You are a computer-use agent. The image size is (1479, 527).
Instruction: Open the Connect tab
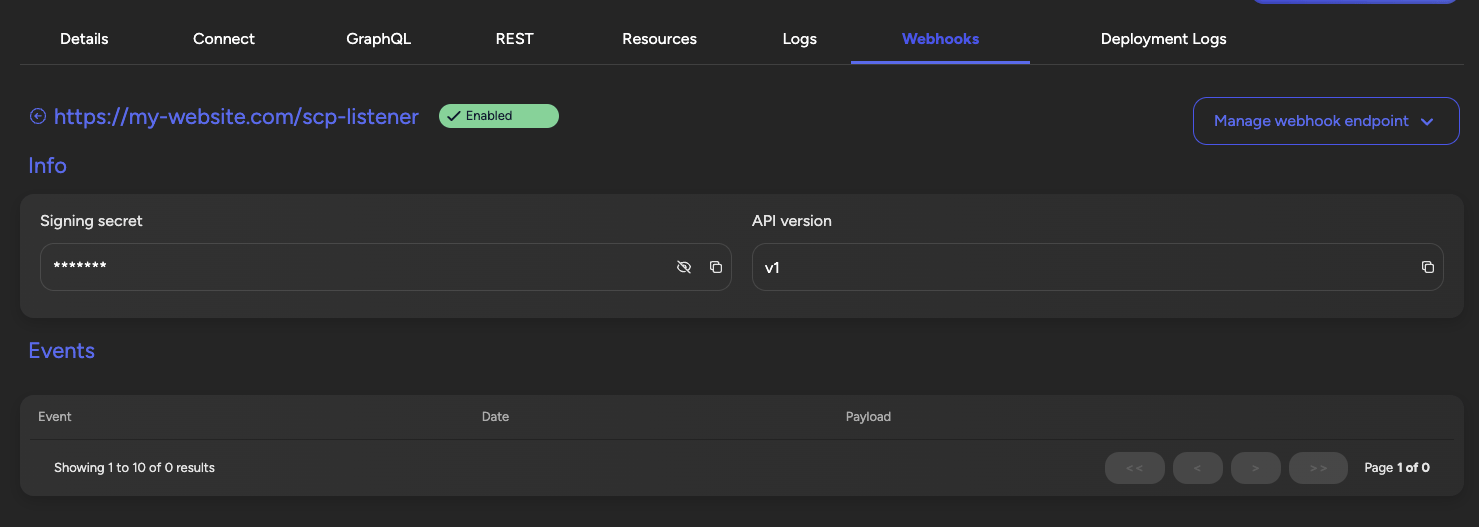click(224, 39)
